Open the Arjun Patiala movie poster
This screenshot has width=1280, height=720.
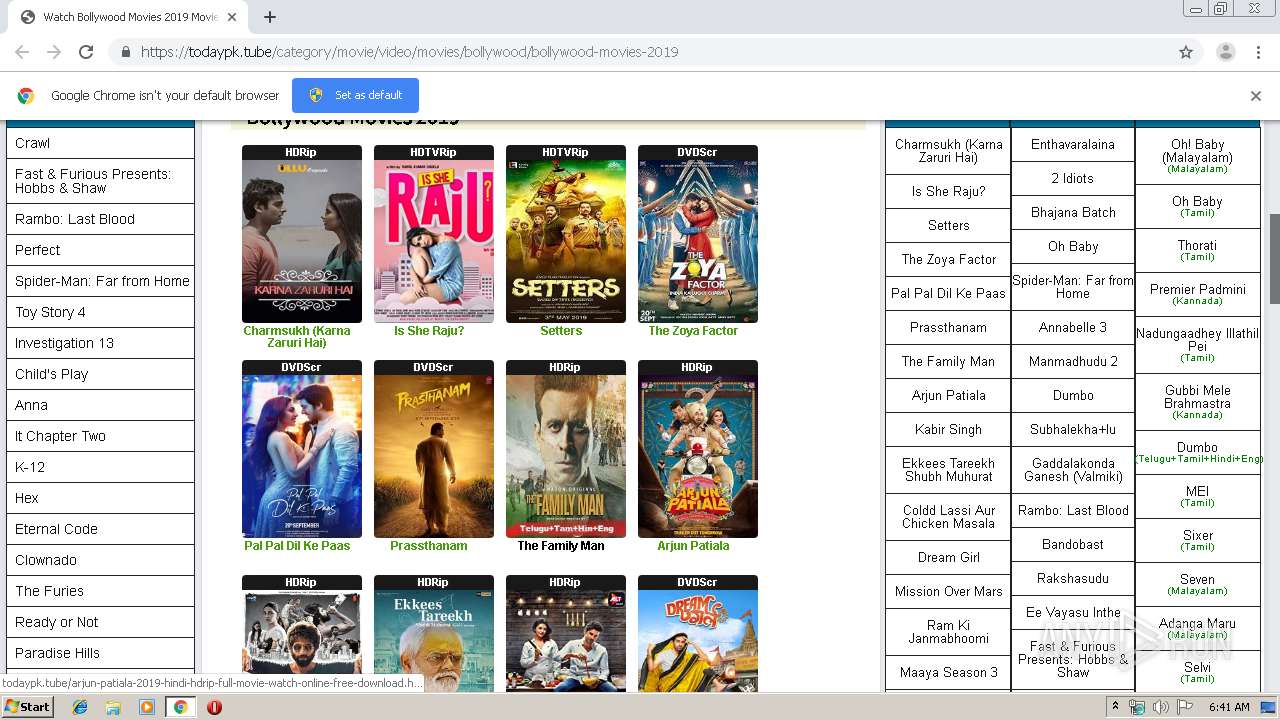tap(698, 456)
